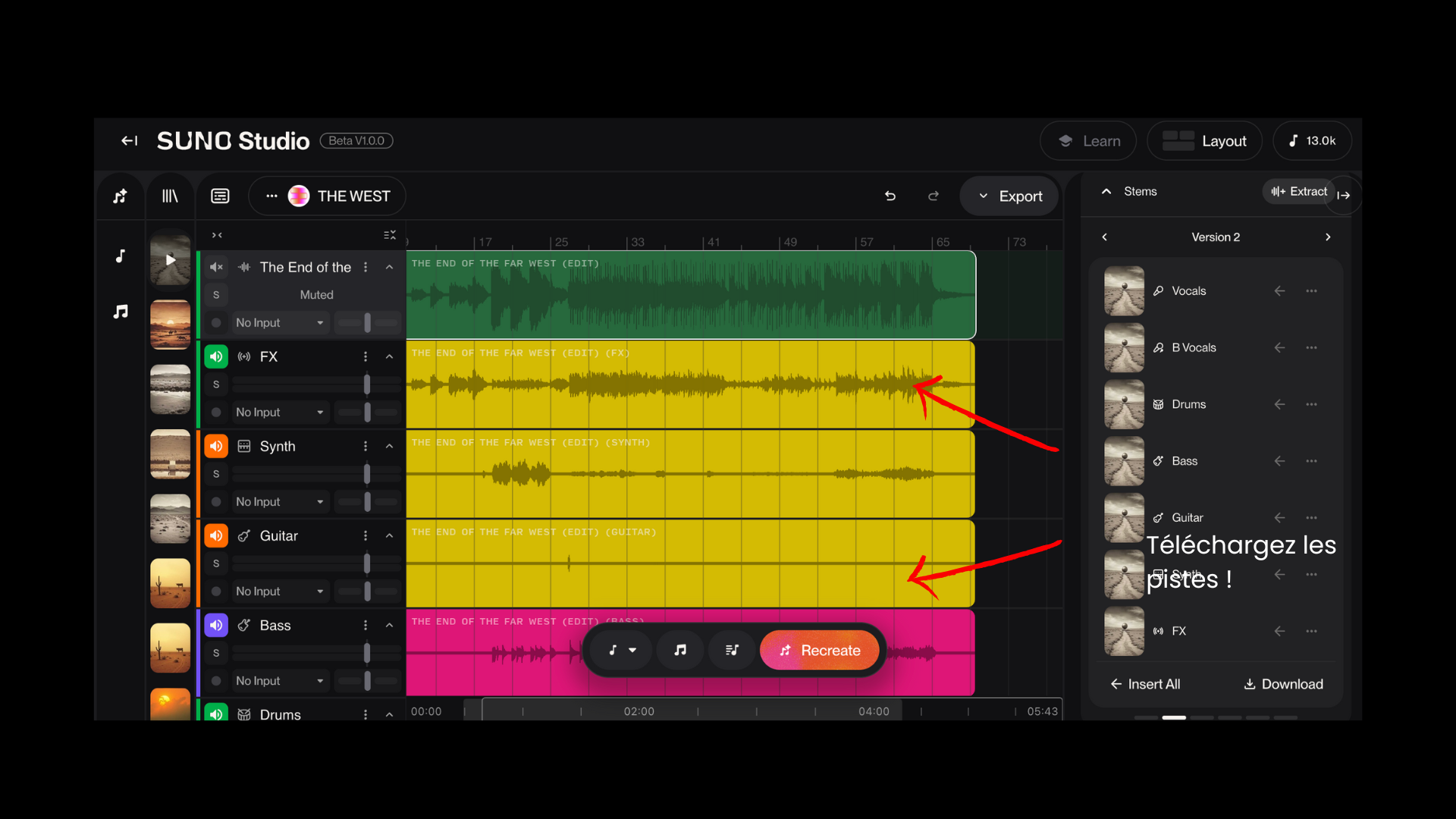This screenshot has height=819, width=1456.
Task: Click FX track three-dot menu
Action: [366, 356]
